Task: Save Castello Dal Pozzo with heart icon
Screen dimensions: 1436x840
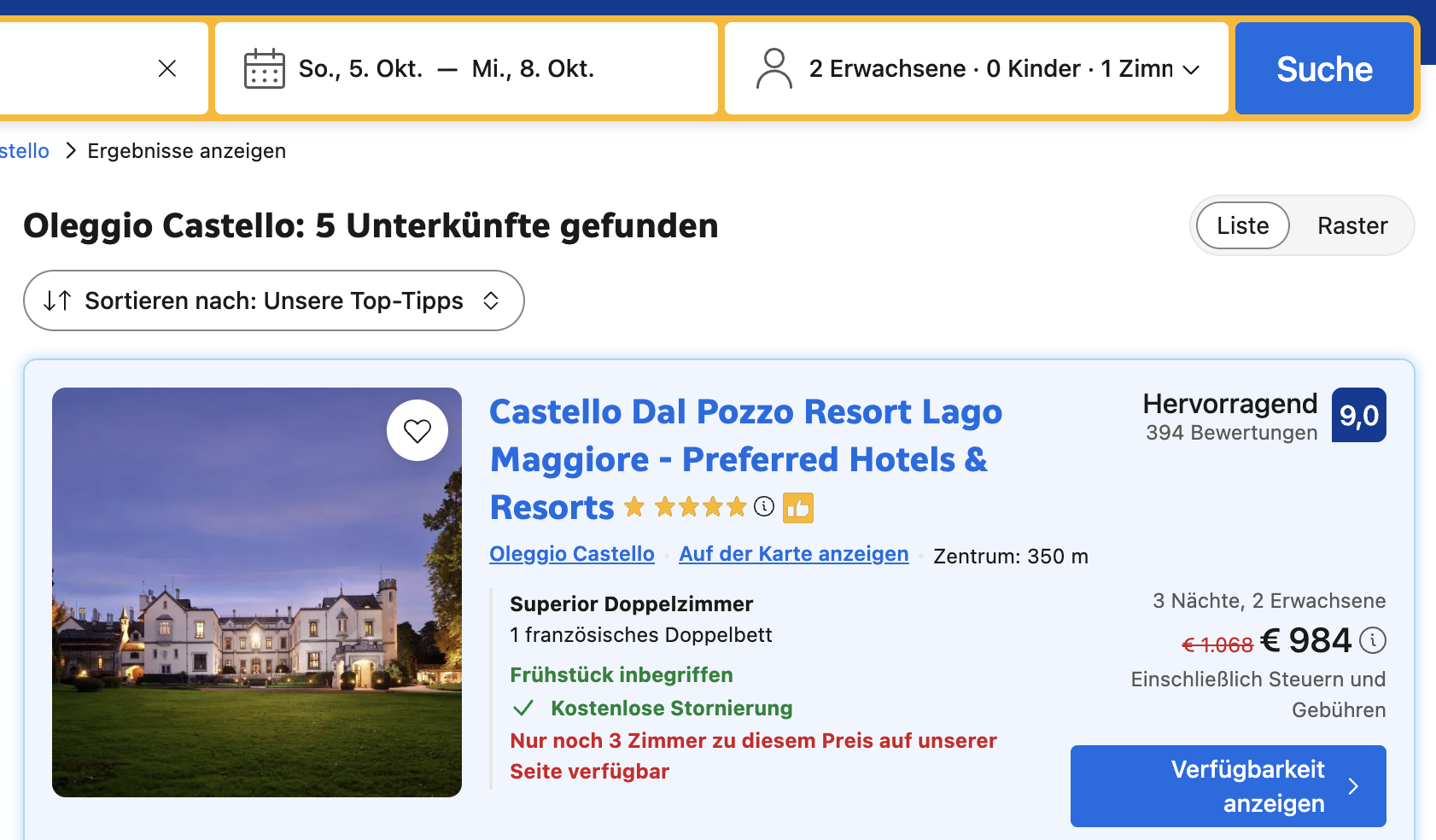Action: tap(417, 430)
